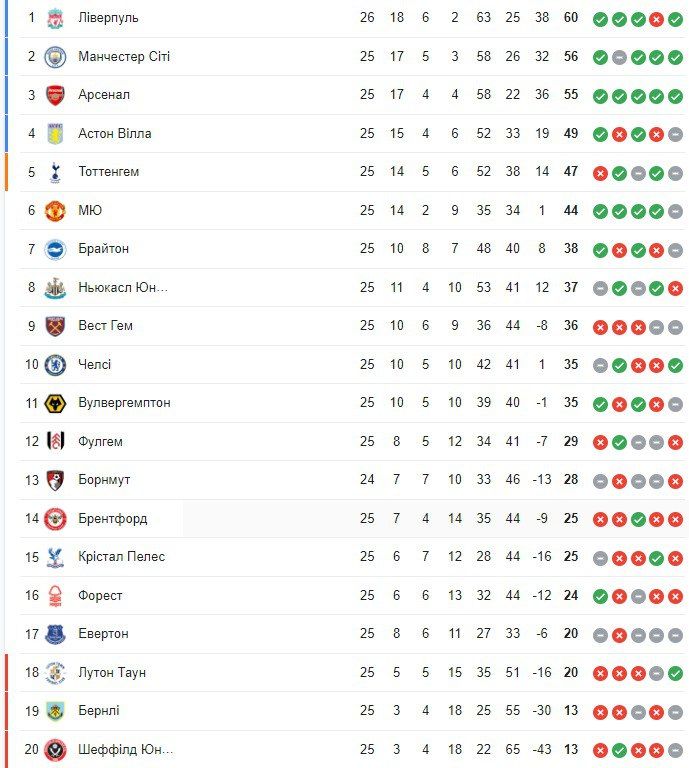Click the МЮ team name
Screen dimensions: 689x768
pos(90,210)
